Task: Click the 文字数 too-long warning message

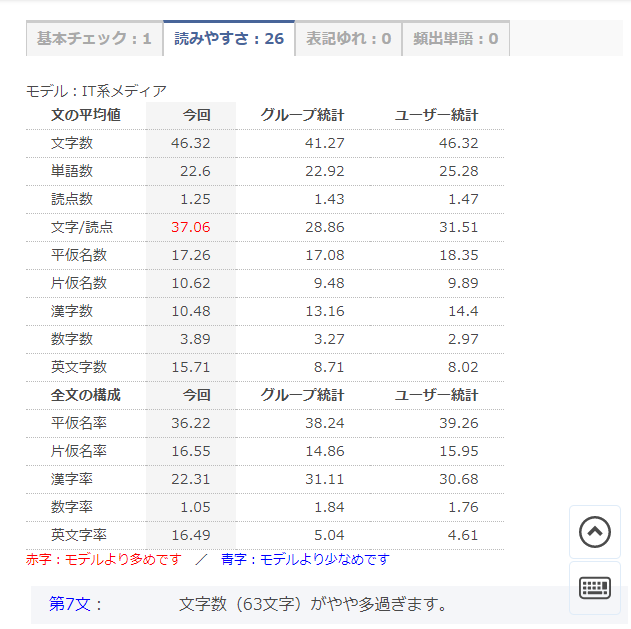Action: [312, 604]
